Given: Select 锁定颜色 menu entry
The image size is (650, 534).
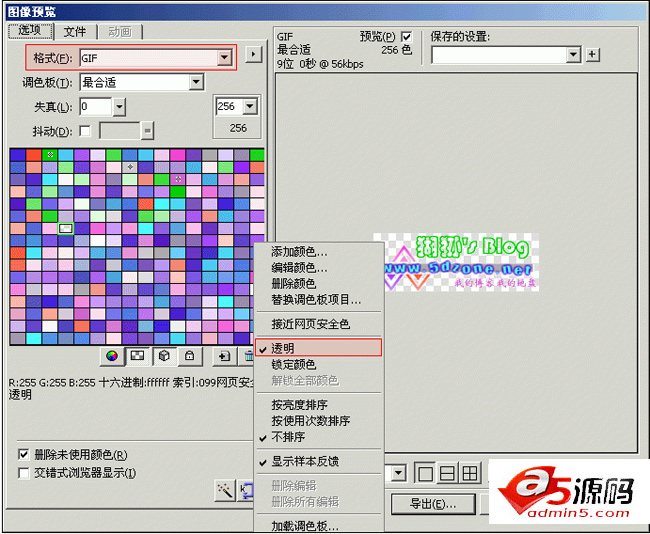Looking at the screenshot, I should point(318,364).
